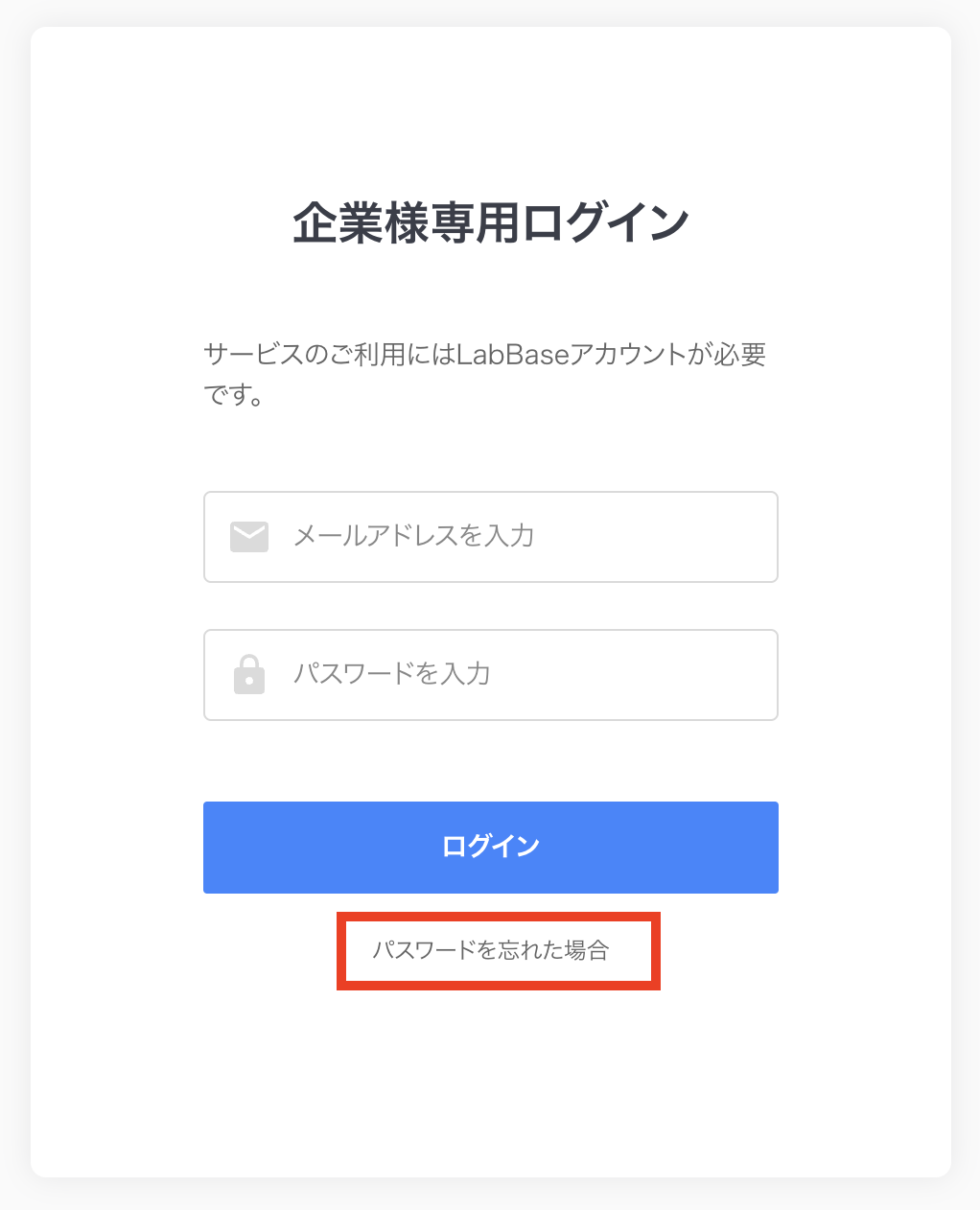980x1210 pixels.
Task: Focus the email address entry box
Action: click(x=490, y=536)
